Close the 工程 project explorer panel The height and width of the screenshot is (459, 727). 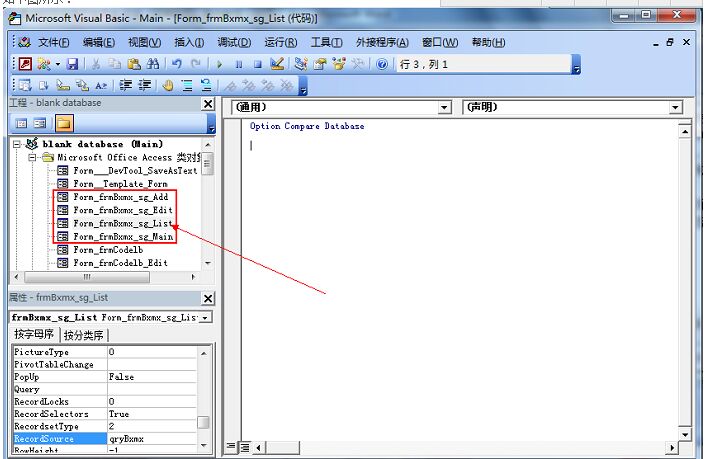pos(208,103)
